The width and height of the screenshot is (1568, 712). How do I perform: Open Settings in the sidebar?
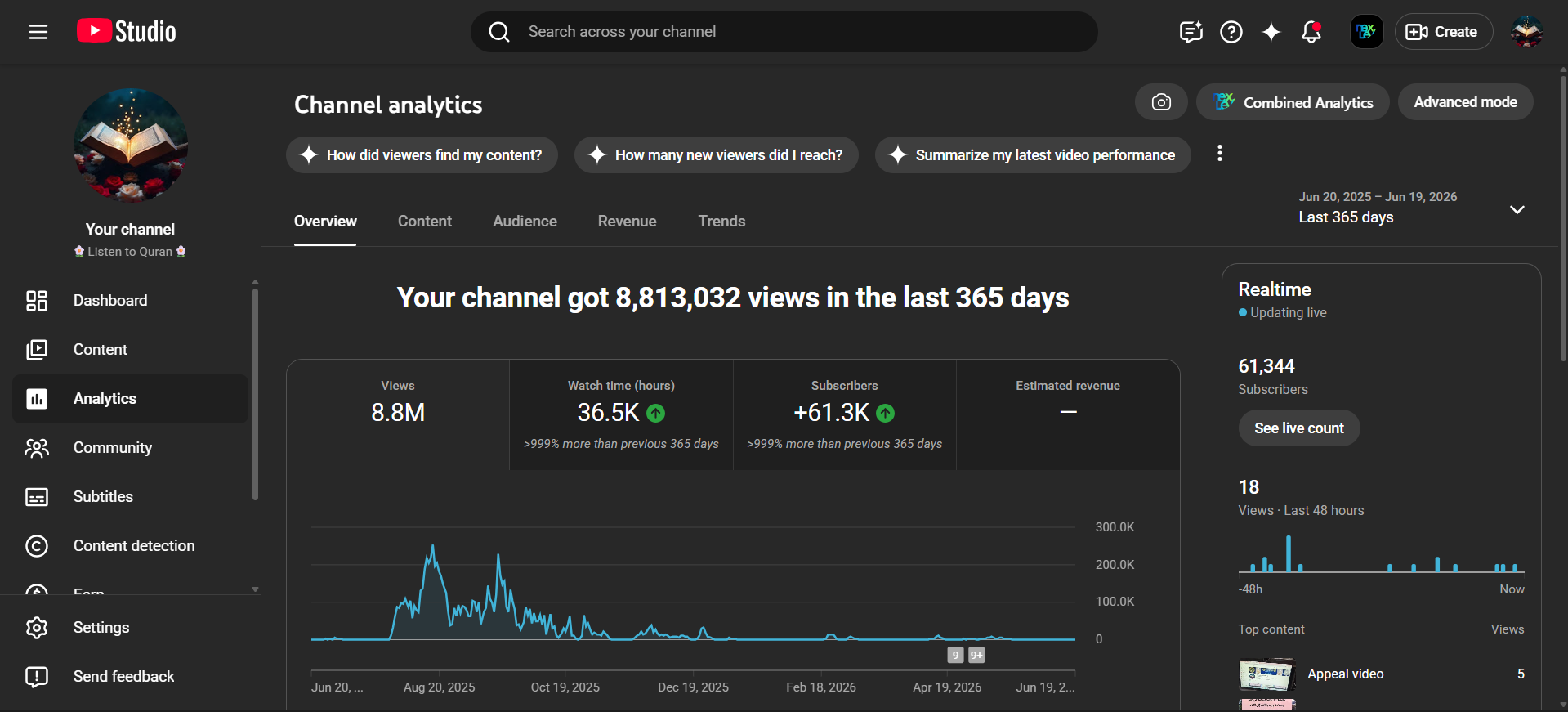(131, 628)
